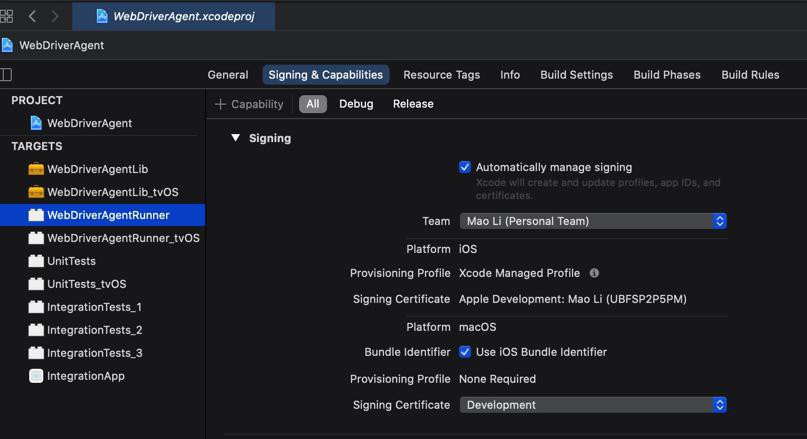Screen dimensions: 807x439
Task: Show info for Xcode Managed Profile
Action: pos(594,273)
